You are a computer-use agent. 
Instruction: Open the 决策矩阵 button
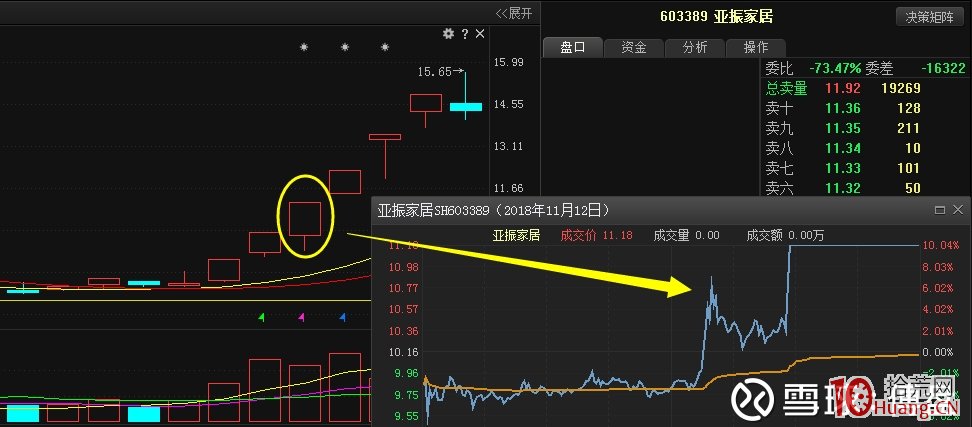click(x=929, y=17)
